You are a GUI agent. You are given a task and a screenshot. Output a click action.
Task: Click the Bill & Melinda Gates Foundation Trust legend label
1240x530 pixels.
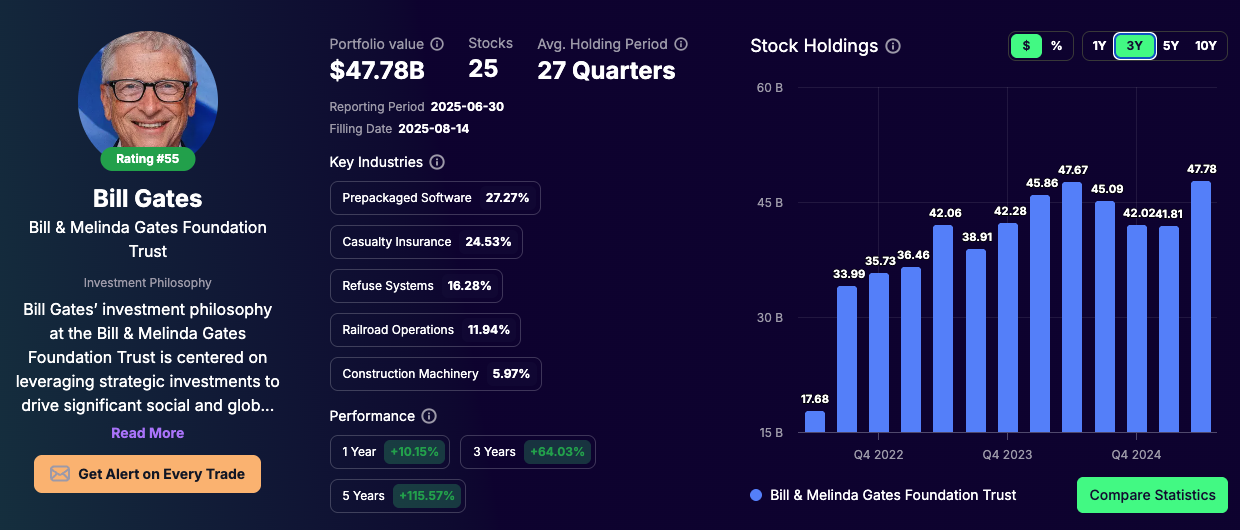pyautogui.click(x=893, y=495)
